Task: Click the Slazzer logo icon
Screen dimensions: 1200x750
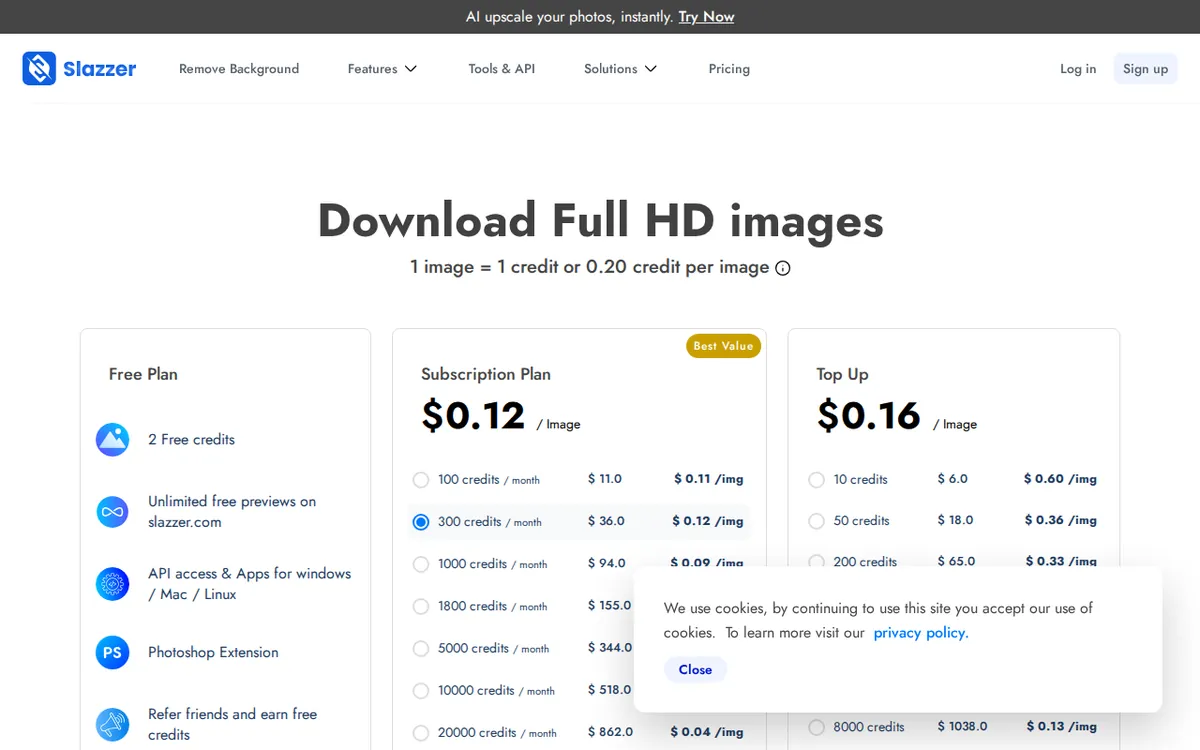Action: [39, 69]
